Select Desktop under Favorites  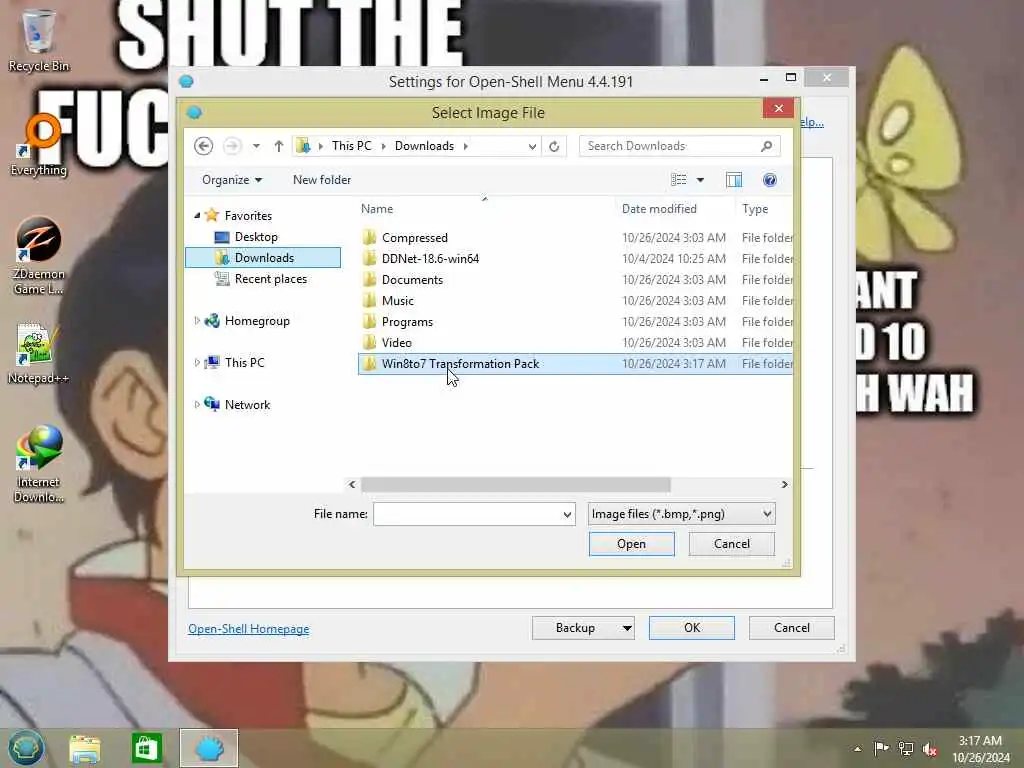coord(256,236)
